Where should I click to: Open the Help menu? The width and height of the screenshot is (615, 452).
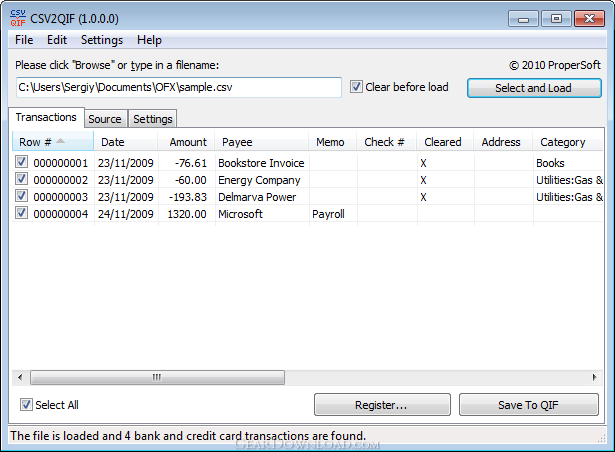[x=149, y=40]
